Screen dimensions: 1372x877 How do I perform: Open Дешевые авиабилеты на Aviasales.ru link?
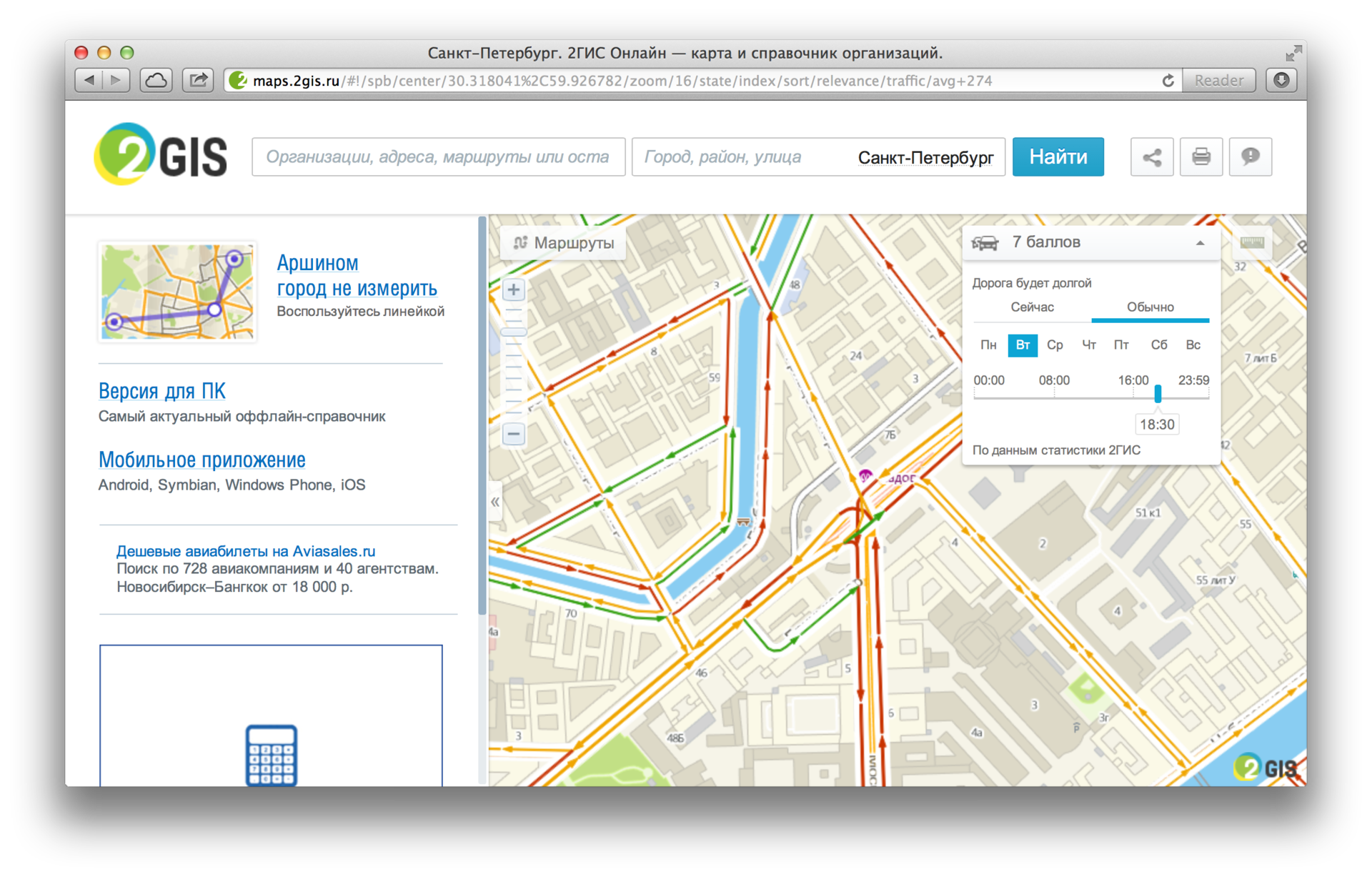[246, 551]
